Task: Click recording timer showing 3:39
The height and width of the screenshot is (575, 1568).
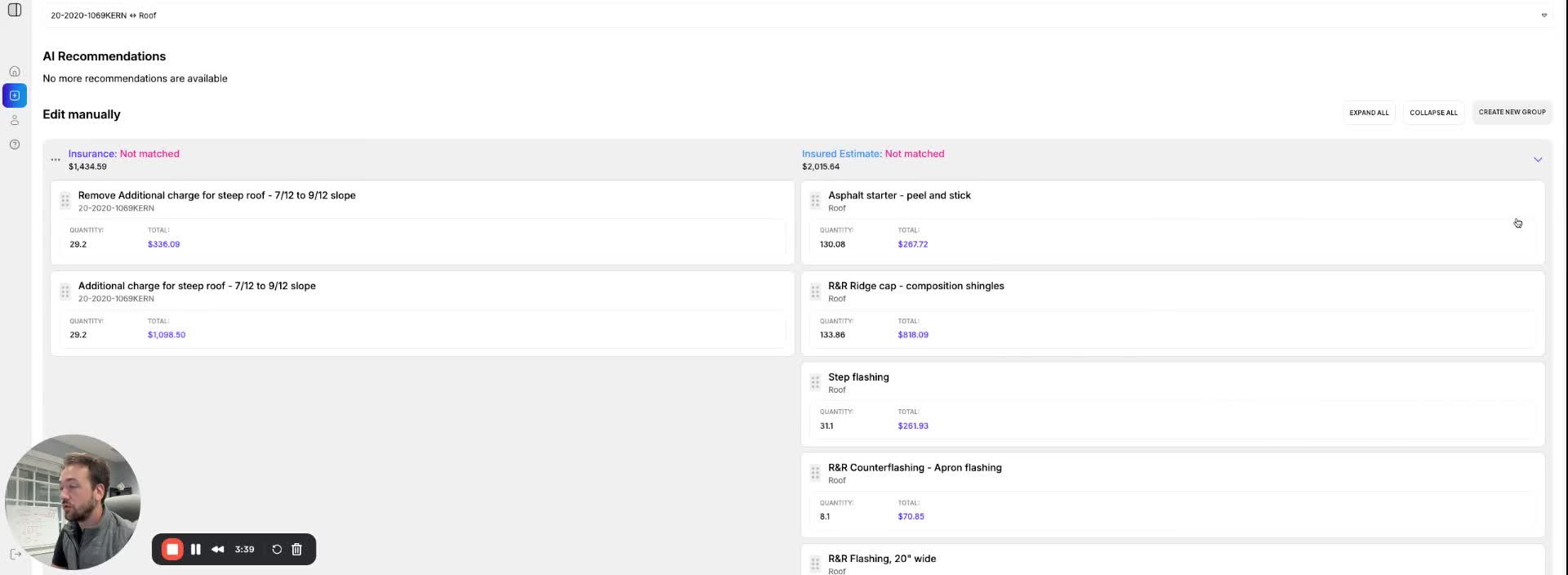Action: (x=244, y=549)
